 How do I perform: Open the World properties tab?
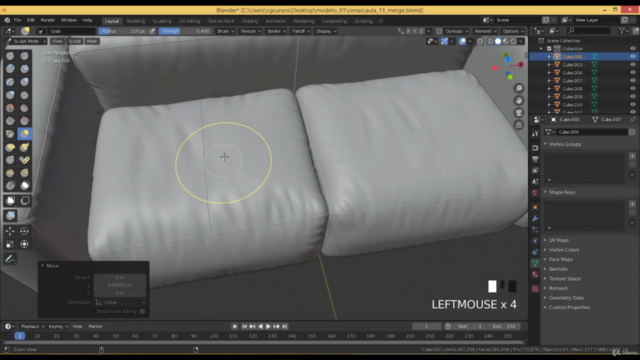(535, 193)
